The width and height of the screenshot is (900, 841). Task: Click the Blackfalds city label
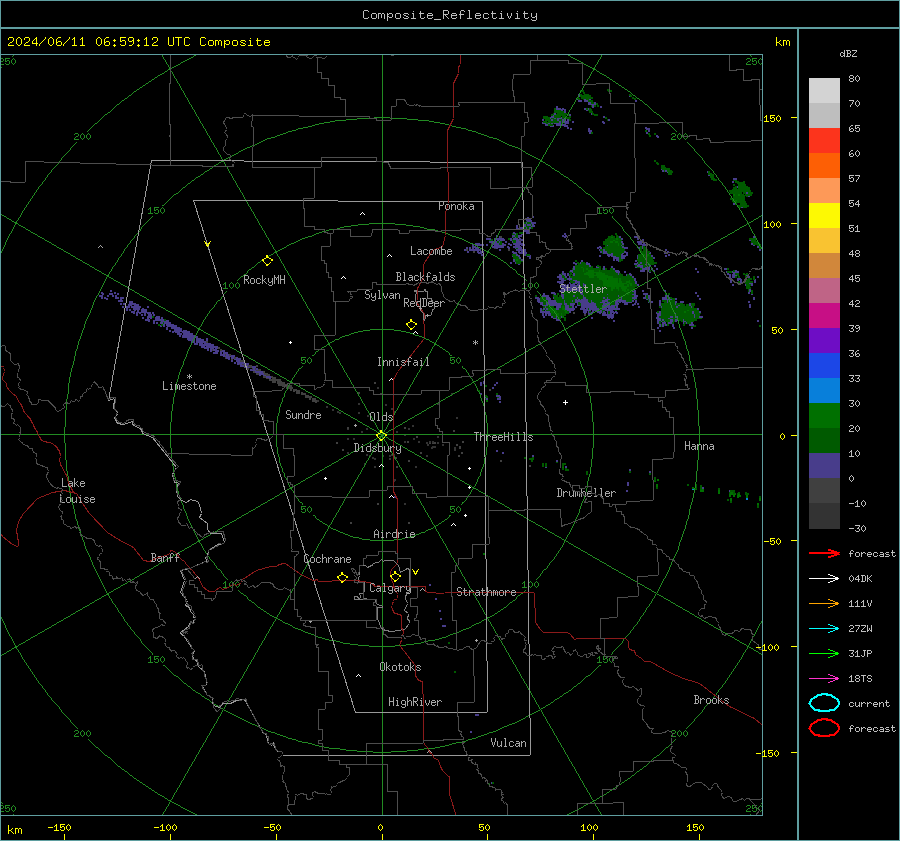pyautogui.click(x=425, y=277)
